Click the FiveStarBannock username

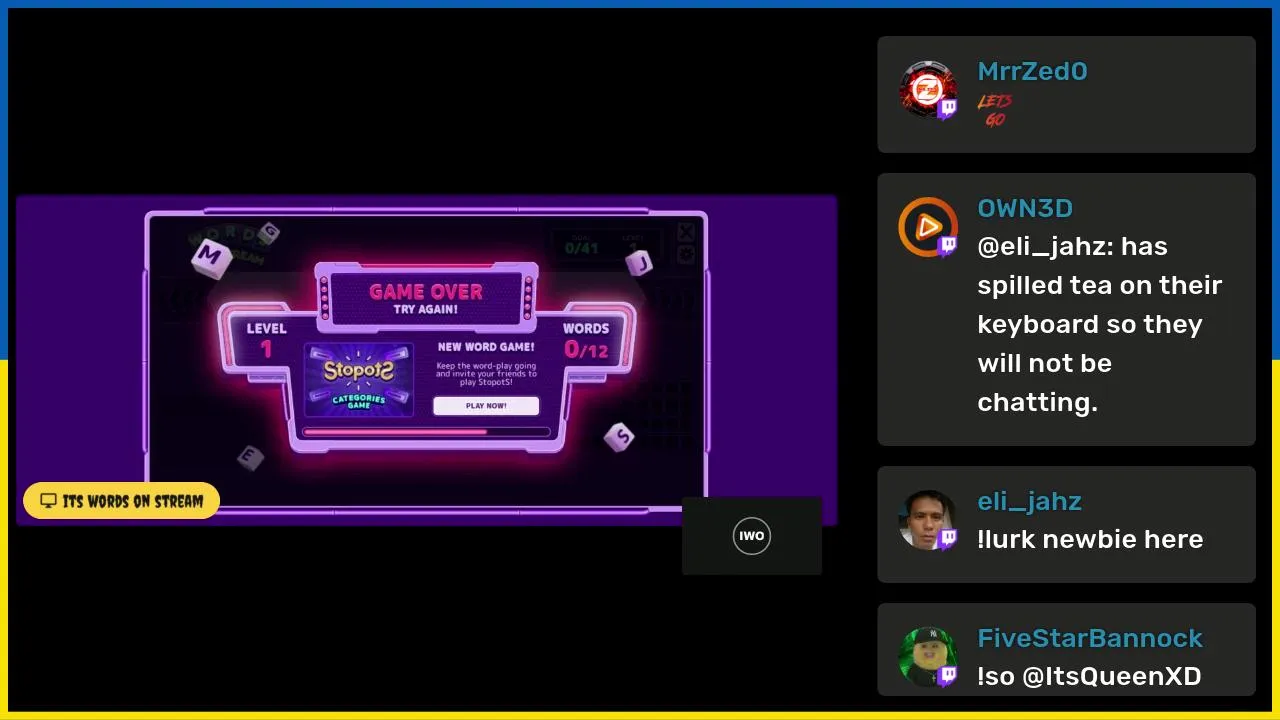(1090, 638)
